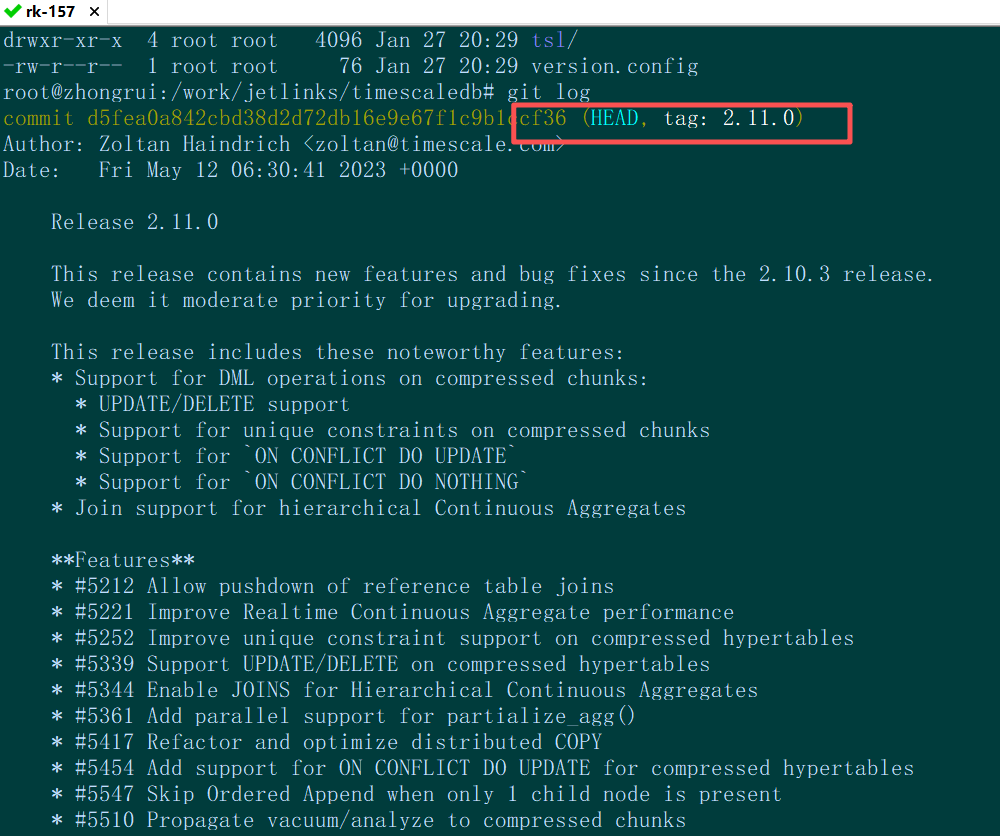Click 'This release includes these noteworthy features' line
Viewport: 1000px width, 836px height.
(337, 352)
